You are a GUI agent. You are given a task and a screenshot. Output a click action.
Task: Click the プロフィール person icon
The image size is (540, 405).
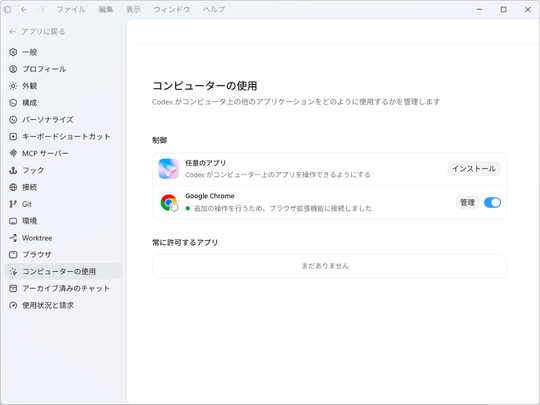pos(13,69)
